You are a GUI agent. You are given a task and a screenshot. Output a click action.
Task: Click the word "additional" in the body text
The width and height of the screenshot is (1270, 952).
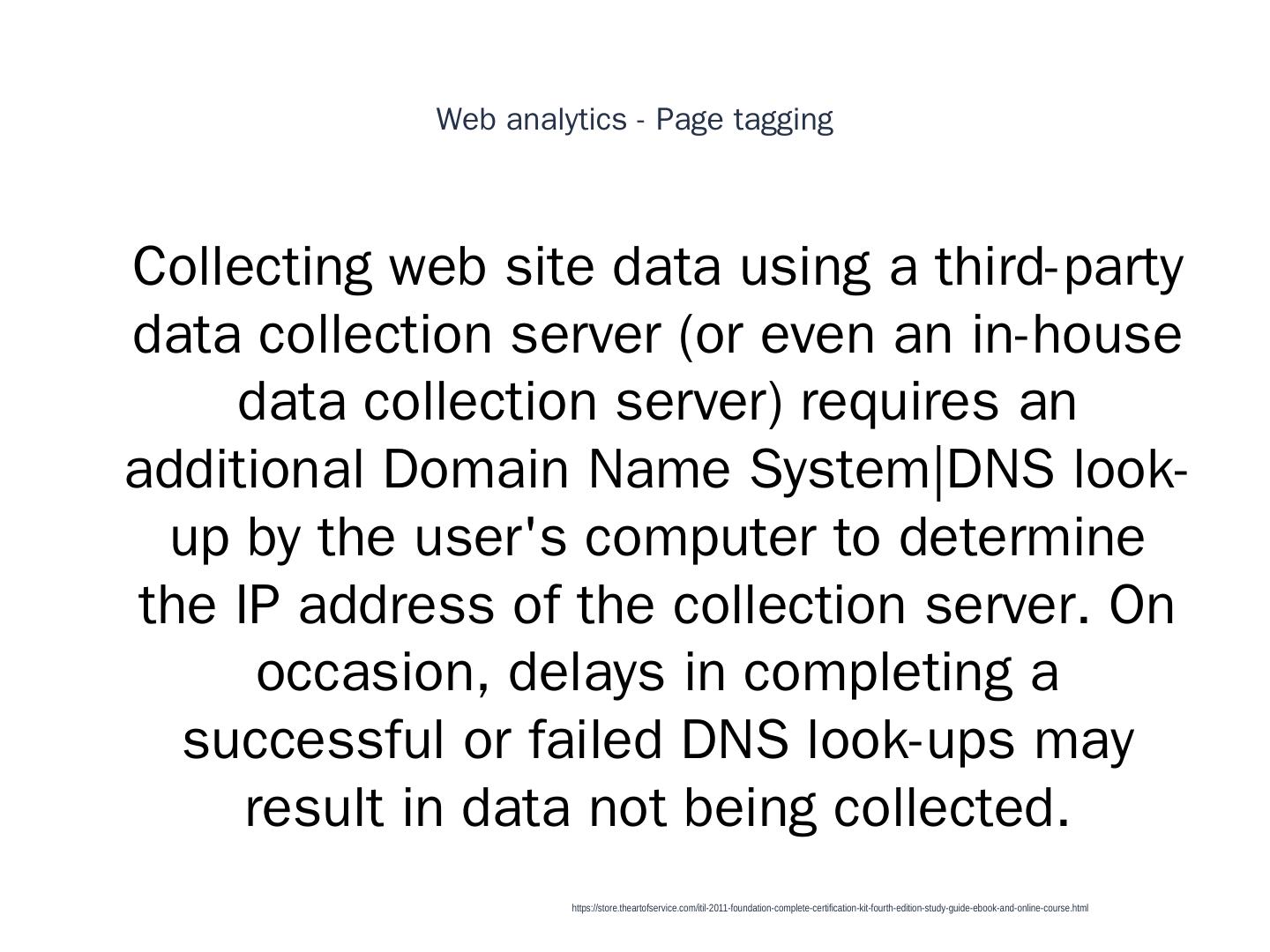click(243, 469)
